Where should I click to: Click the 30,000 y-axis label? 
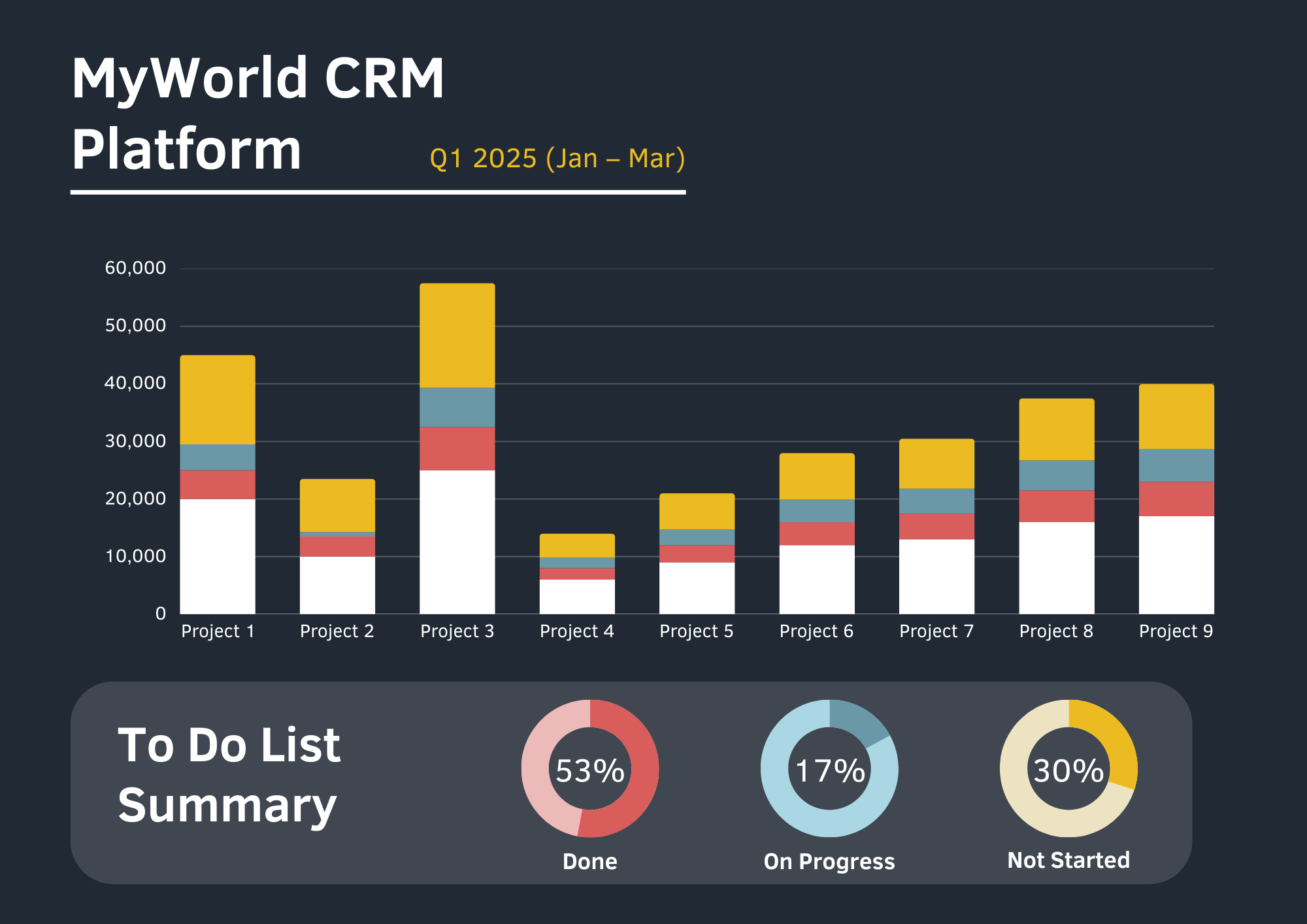tap(135, 441)
